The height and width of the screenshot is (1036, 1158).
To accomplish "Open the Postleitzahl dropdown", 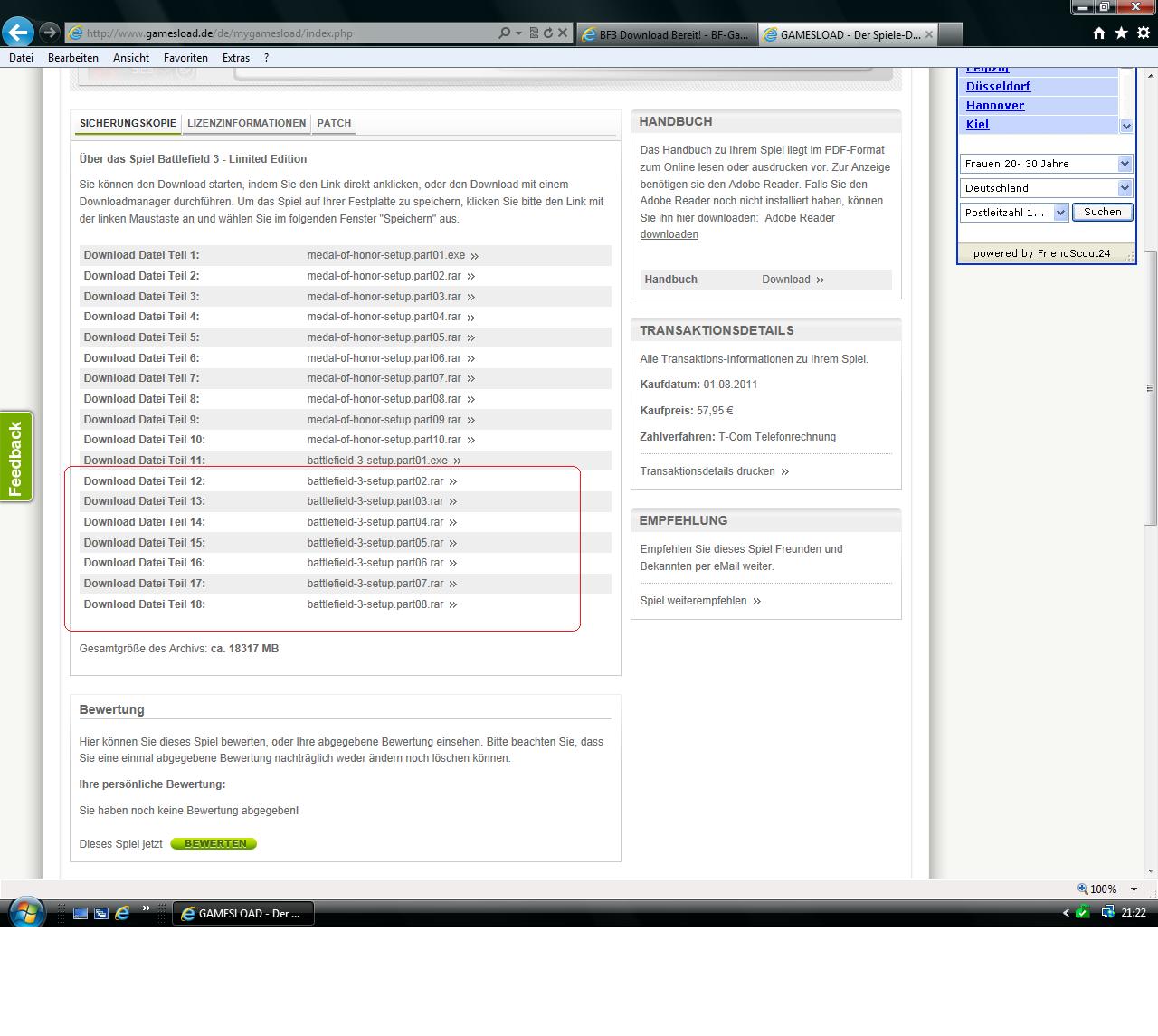I will (1014, 213).
